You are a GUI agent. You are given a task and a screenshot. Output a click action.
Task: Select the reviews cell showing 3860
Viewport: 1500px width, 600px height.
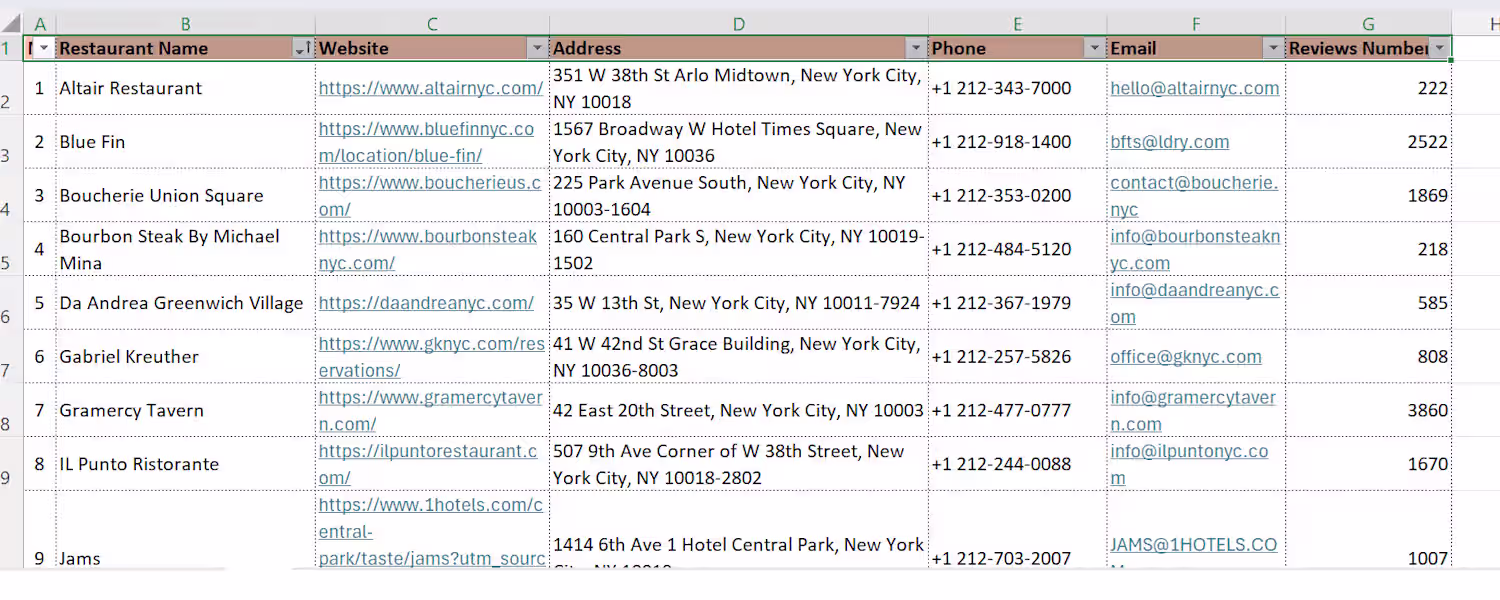(x=1368, y=410)
